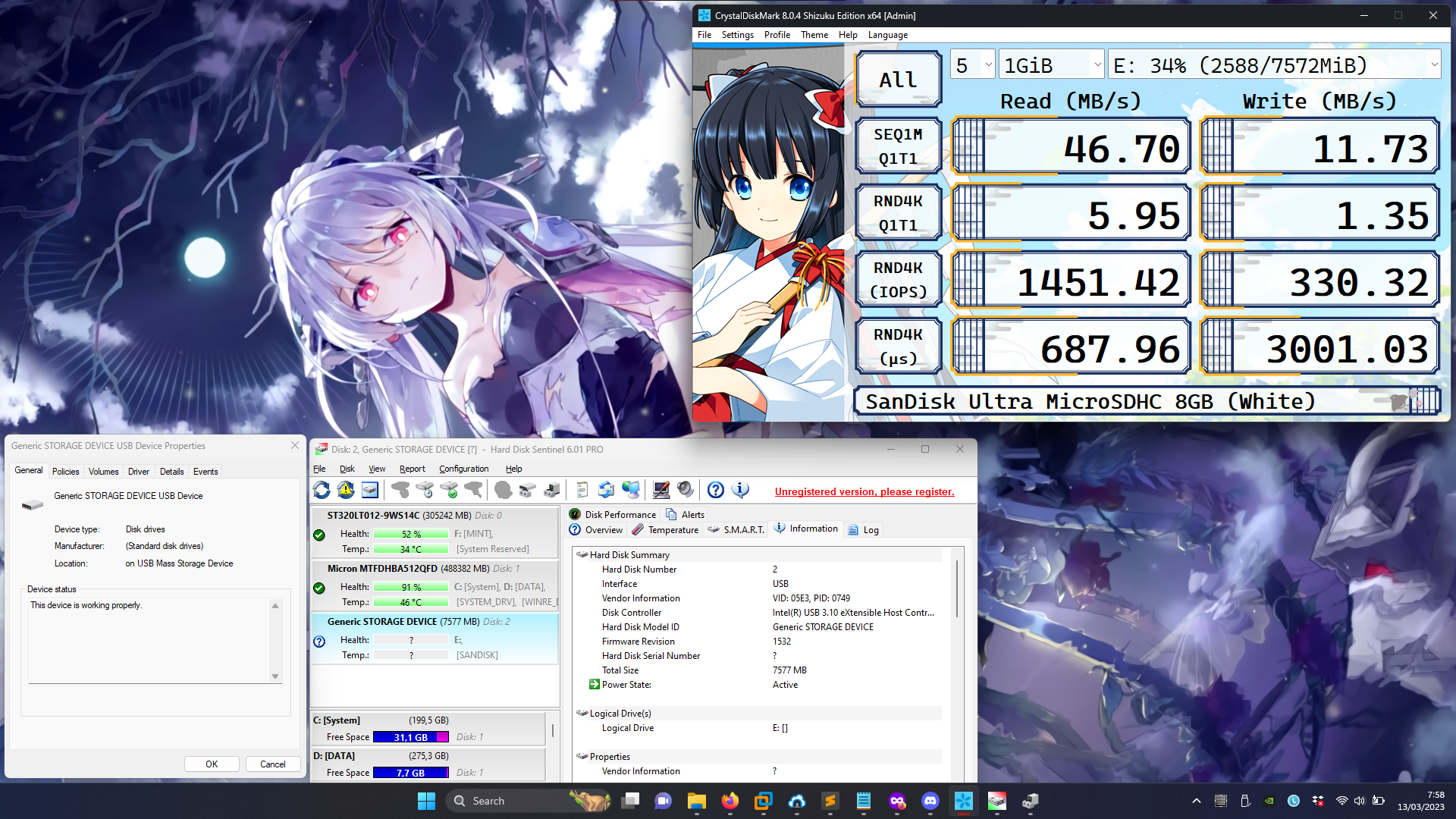Screen dimensions: 1456x819
Task: Open Volumes tab in device properties
Action: (x=103, y=472)
